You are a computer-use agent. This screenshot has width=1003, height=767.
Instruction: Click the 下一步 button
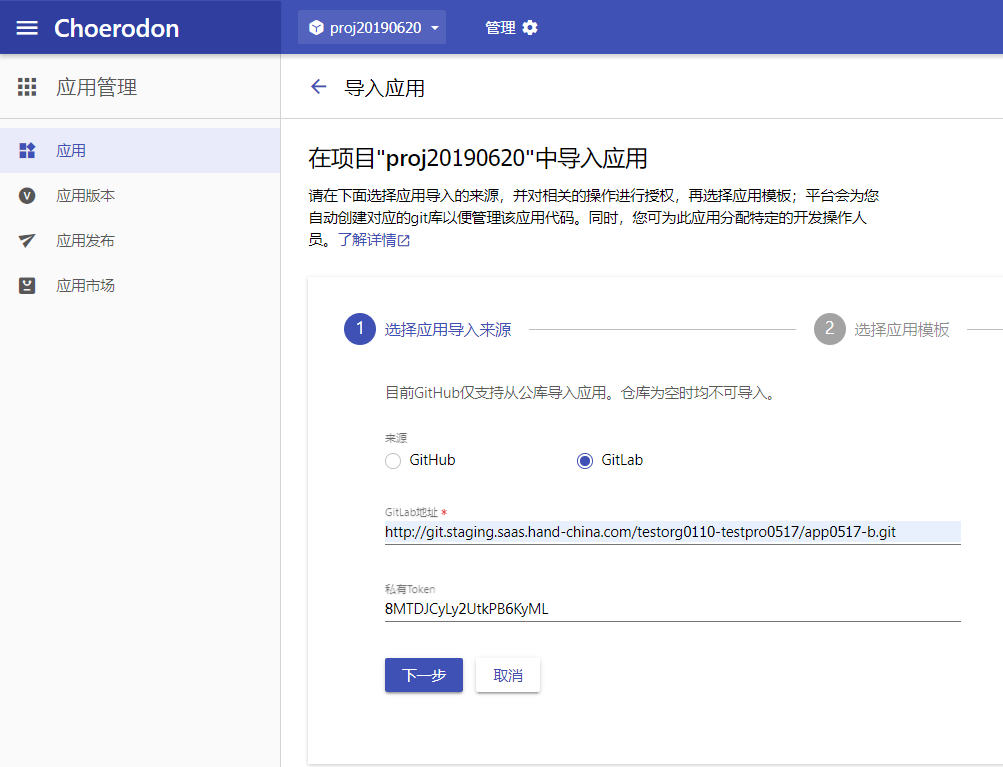pyautogui.click(x=423, y=675)
